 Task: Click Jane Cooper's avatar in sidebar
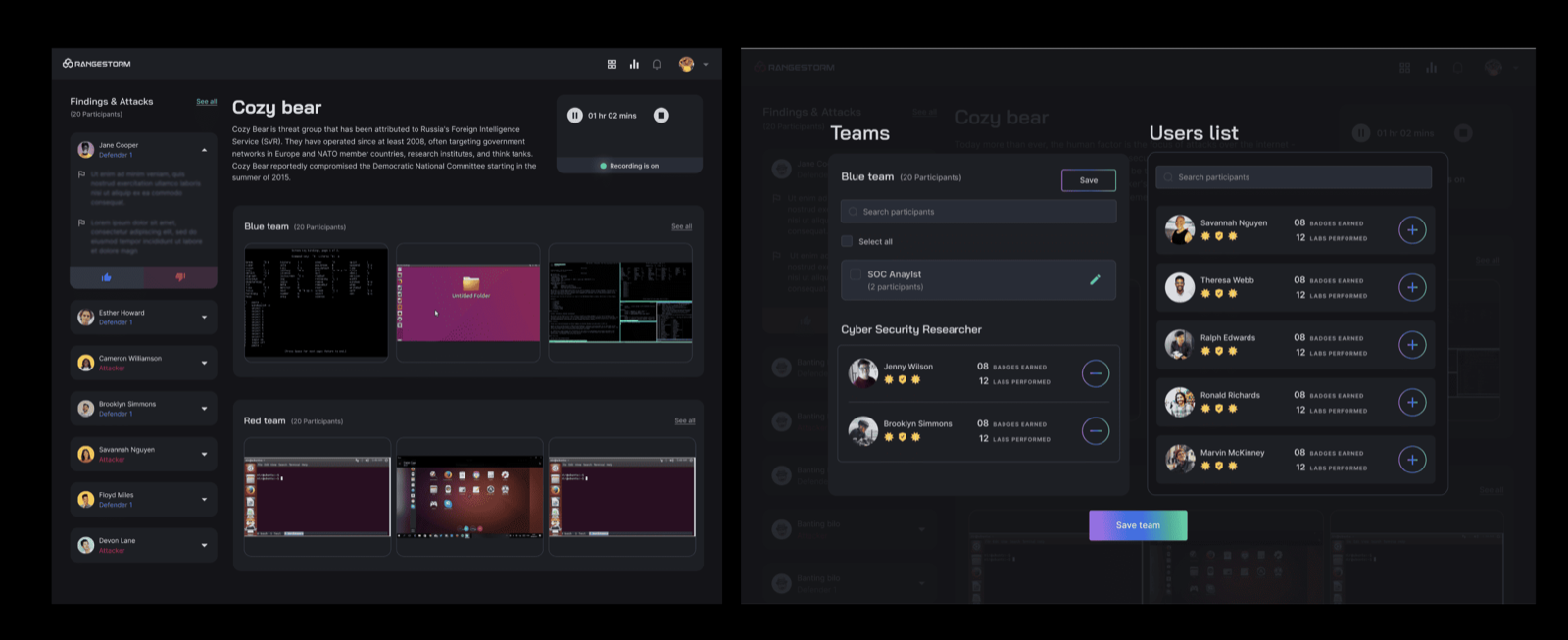86,150
